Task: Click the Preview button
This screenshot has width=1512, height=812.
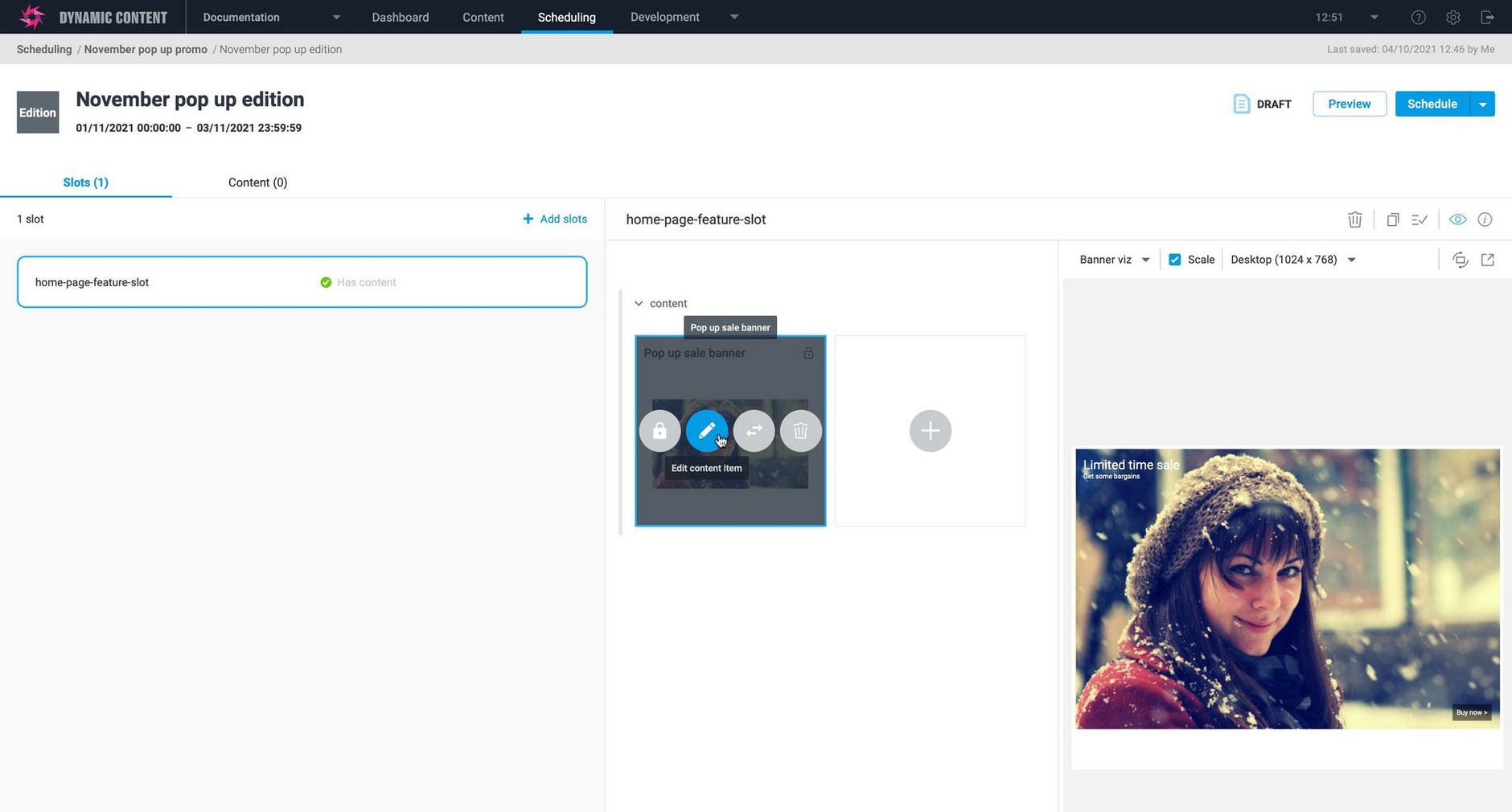Action: [x=1349, y=104]
